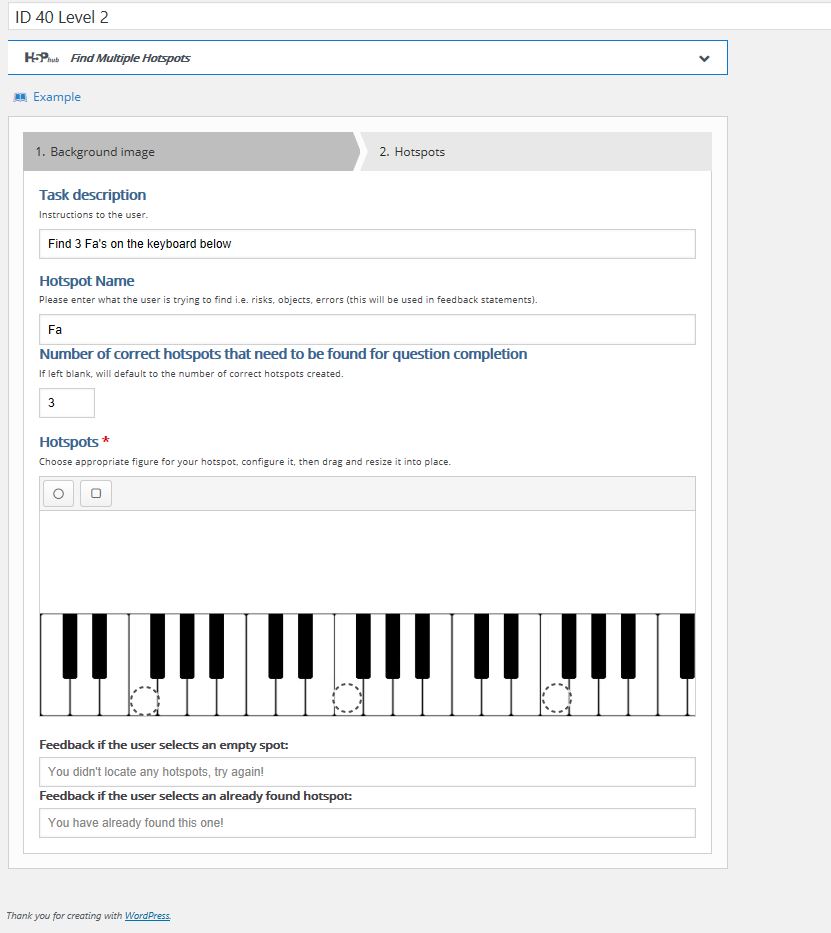
Task: Click the Example book icon
Action: pyautogui.click(x=20, y=97)
